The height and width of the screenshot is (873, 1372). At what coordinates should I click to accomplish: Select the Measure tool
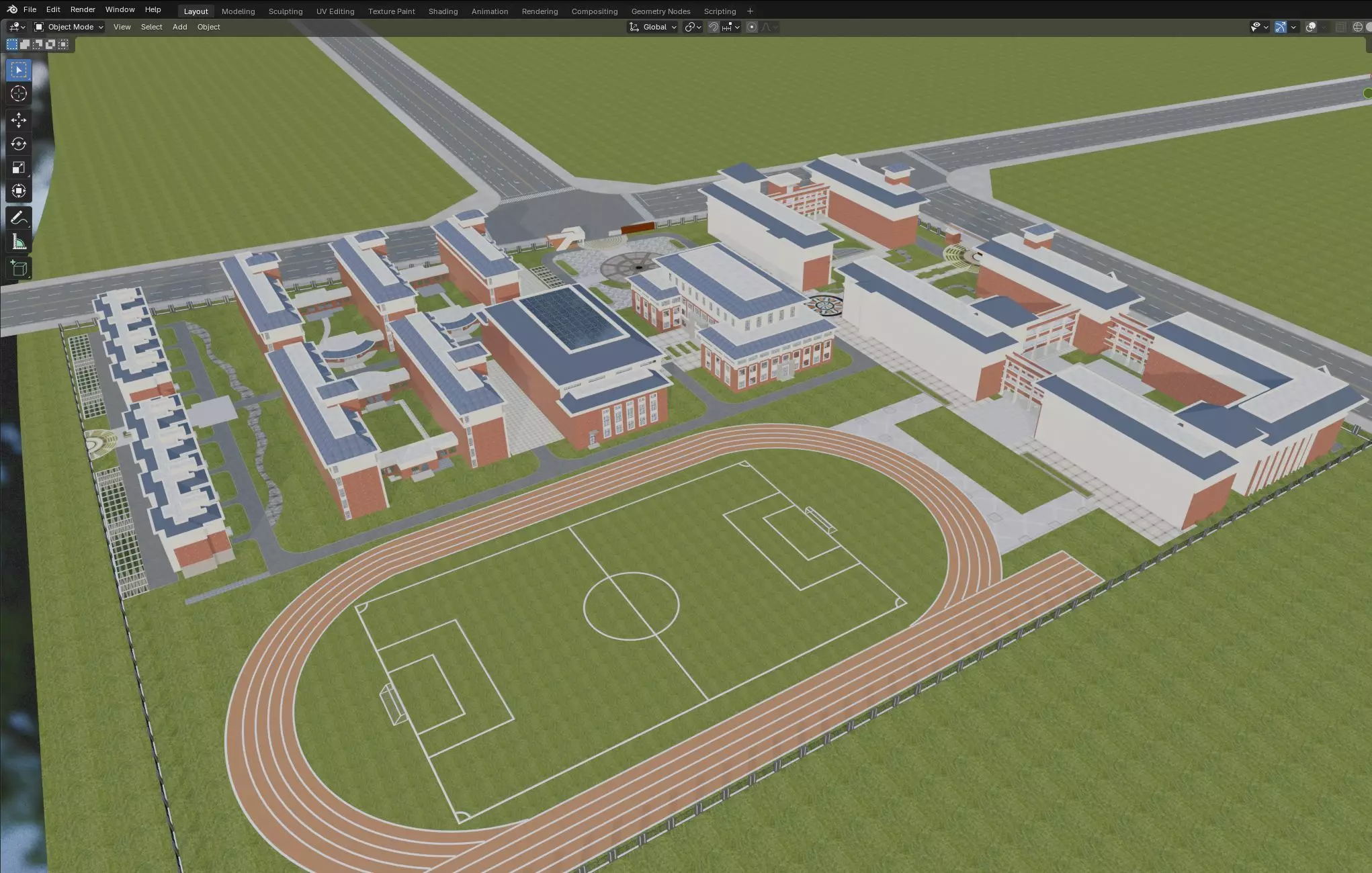coord(19,242)
